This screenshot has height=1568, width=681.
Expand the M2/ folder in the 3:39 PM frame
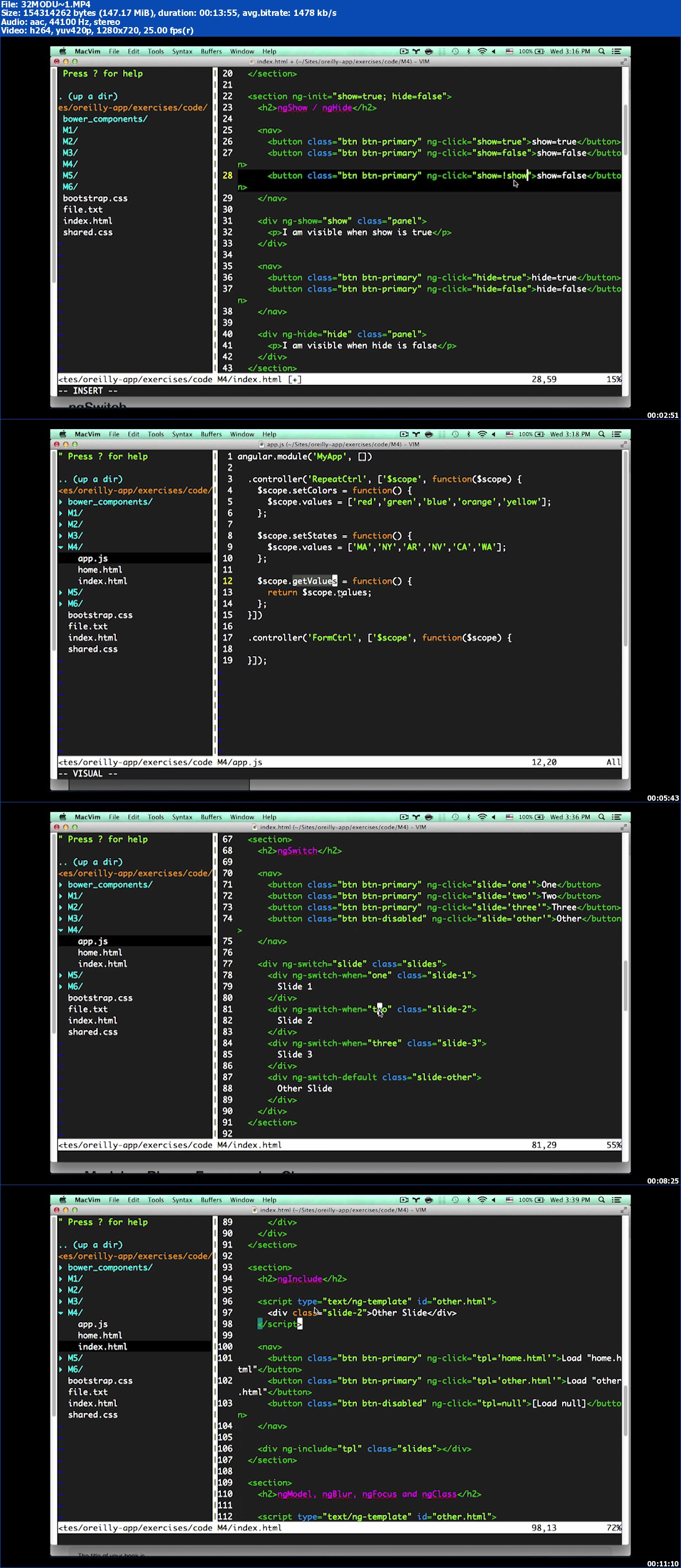pos(61,1290)
